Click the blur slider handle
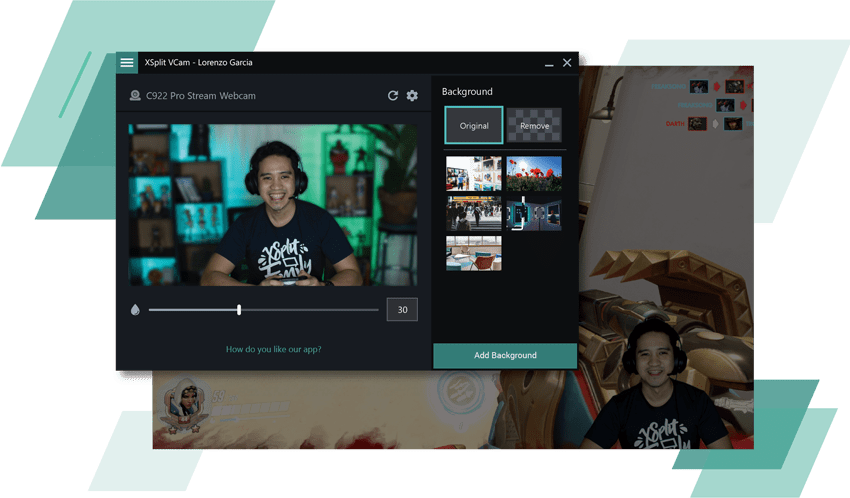Image resolution: width=850 pixels, height=498 pixels. coord(239,309)
